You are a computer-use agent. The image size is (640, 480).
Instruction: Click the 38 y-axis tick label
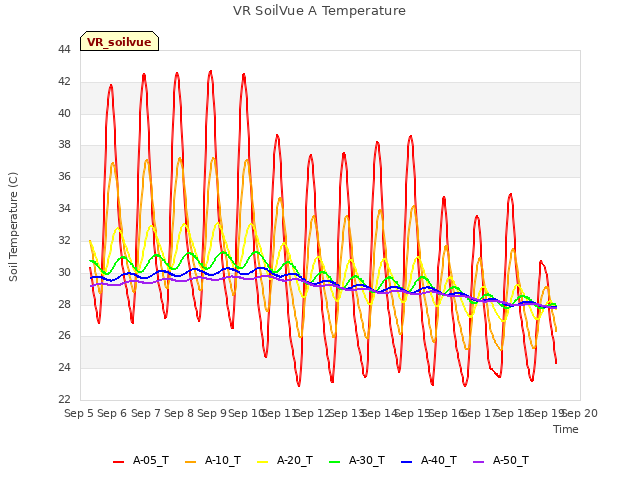coord(64,144)
